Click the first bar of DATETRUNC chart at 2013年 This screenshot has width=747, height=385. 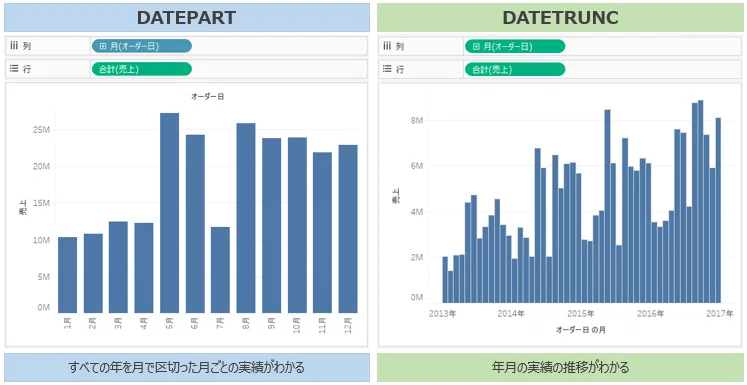(445, 279)
